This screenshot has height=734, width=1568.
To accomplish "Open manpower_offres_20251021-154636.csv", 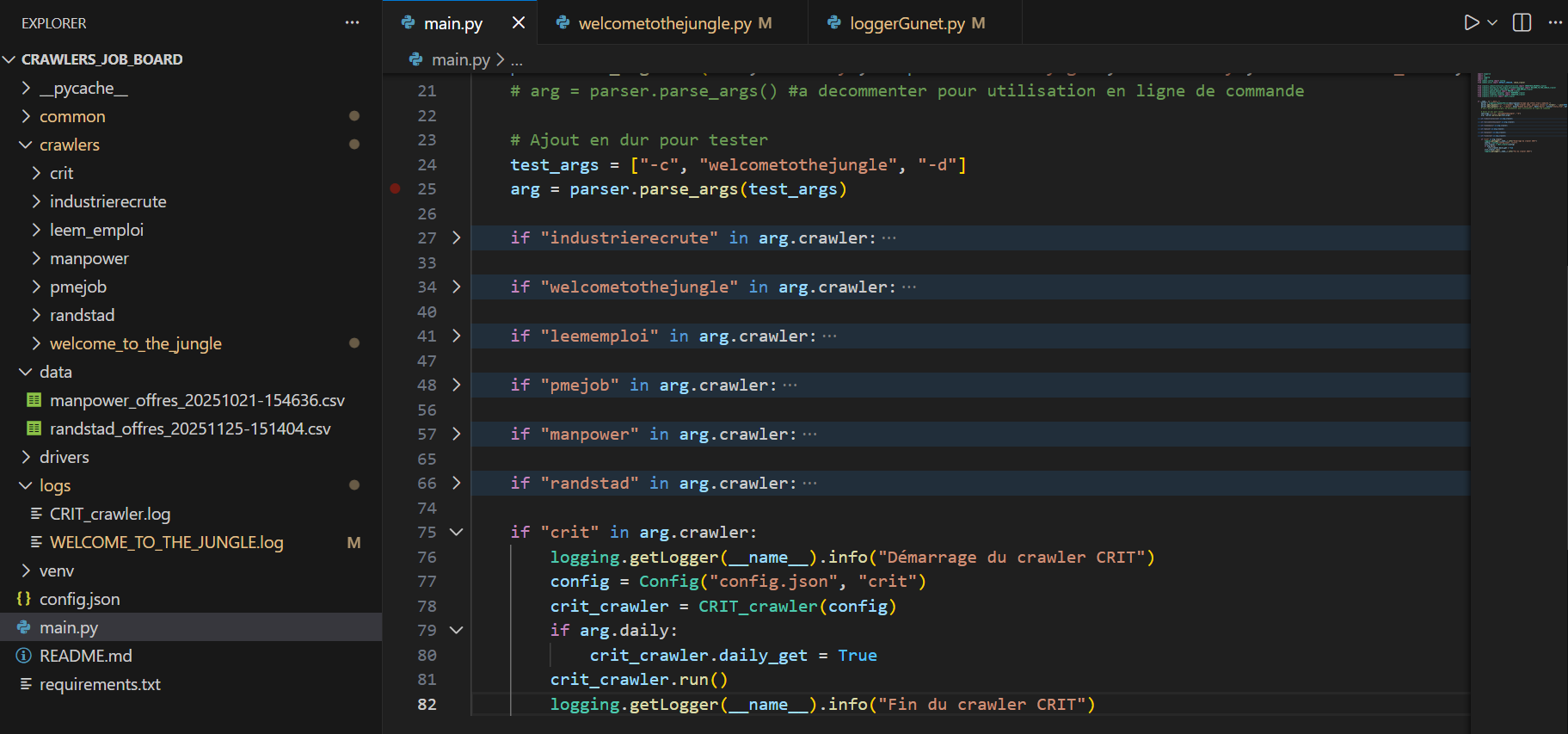I will tap(191, 400).
